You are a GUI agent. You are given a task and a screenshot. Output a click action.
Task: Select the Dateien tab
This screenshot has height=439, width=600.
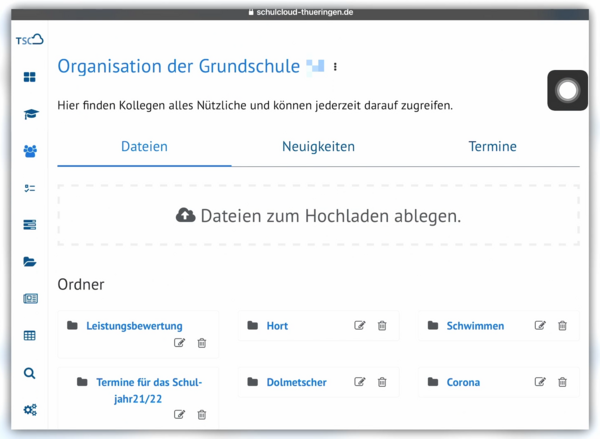144,147
